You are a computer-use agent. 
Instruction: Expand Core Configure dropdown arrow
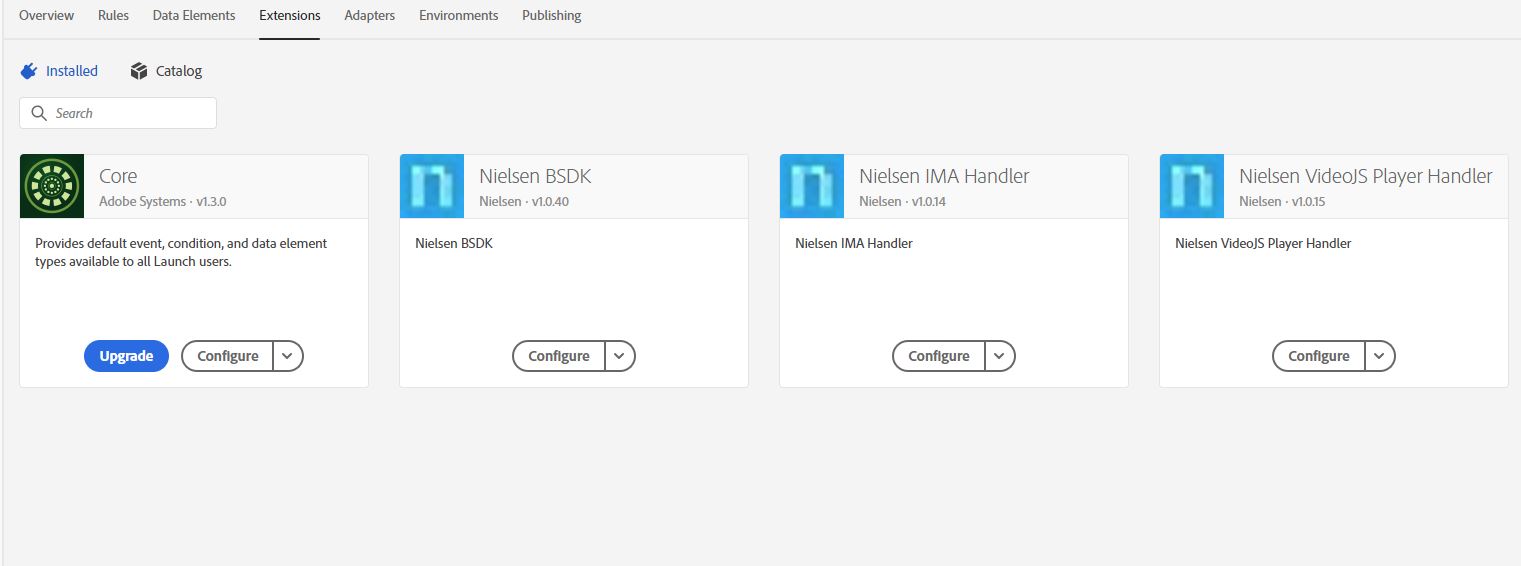(x=288, y=356)
